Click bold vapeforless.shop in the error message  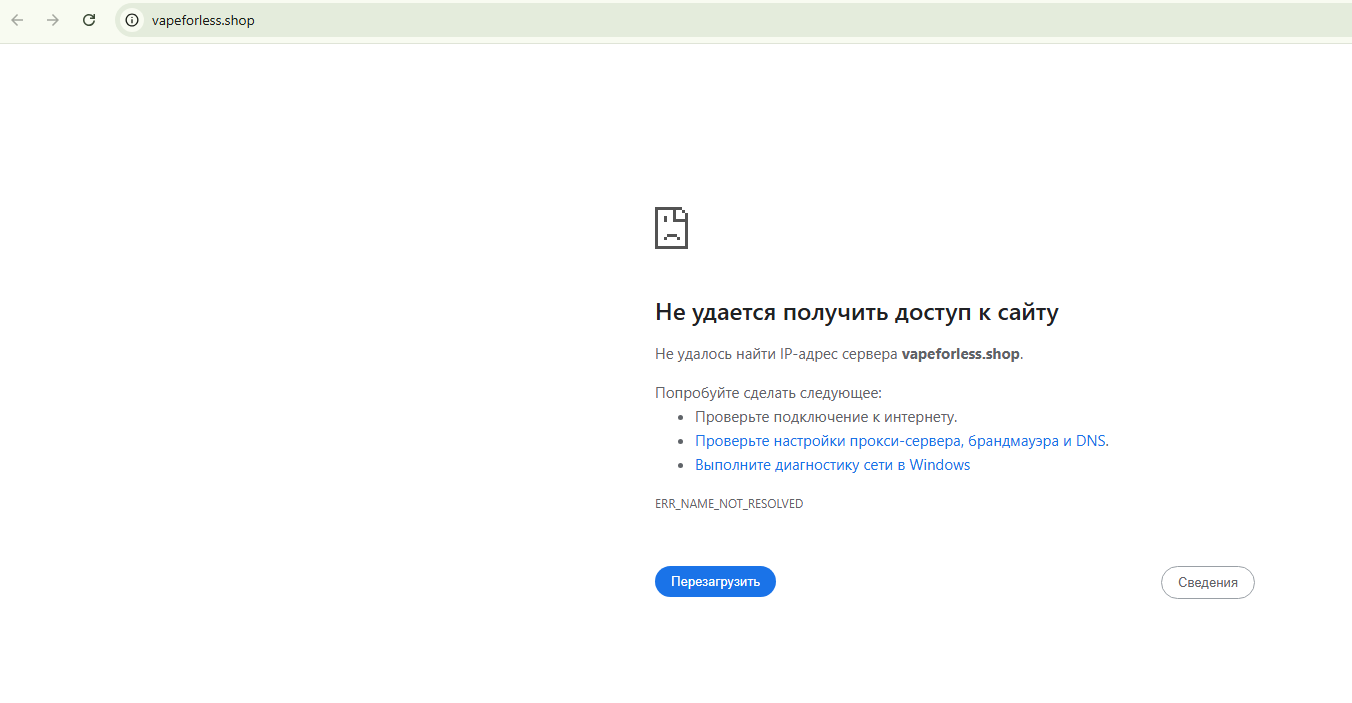960,354
